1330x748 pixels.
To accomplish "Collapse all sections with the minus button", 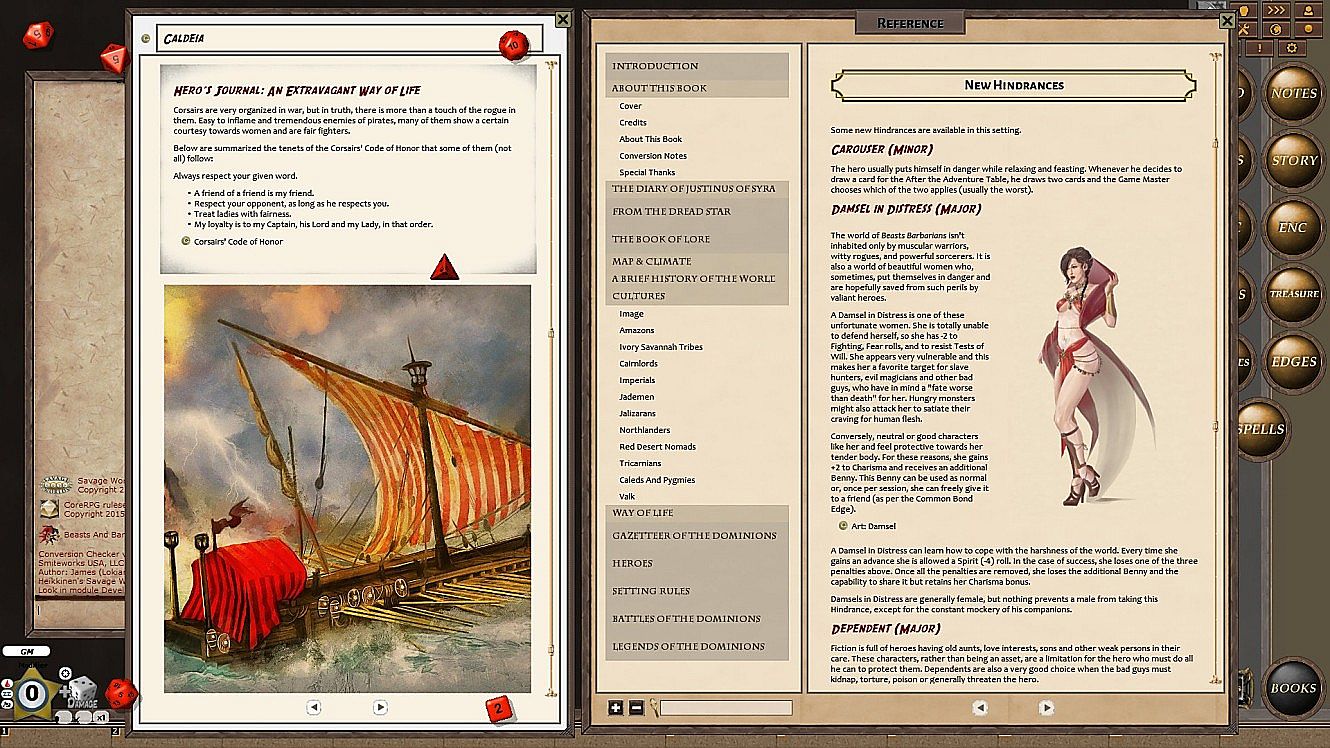I will click(636, 708).
